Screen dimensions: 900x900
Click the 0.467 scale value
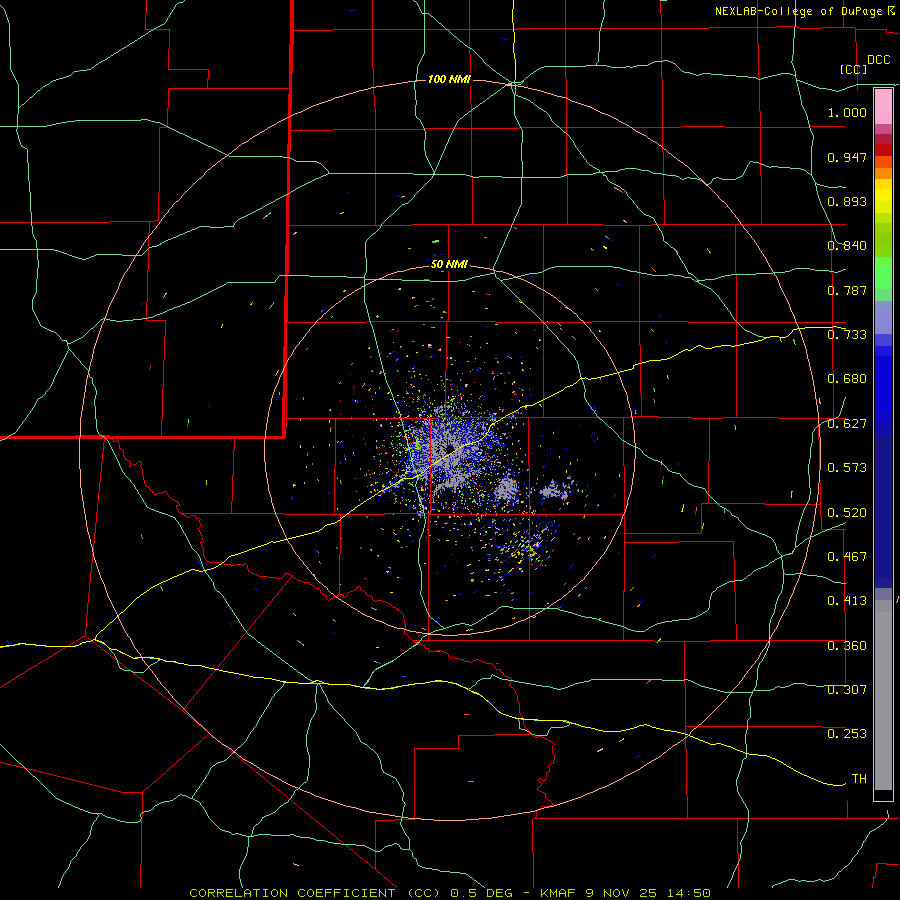(x=847, y=556)
